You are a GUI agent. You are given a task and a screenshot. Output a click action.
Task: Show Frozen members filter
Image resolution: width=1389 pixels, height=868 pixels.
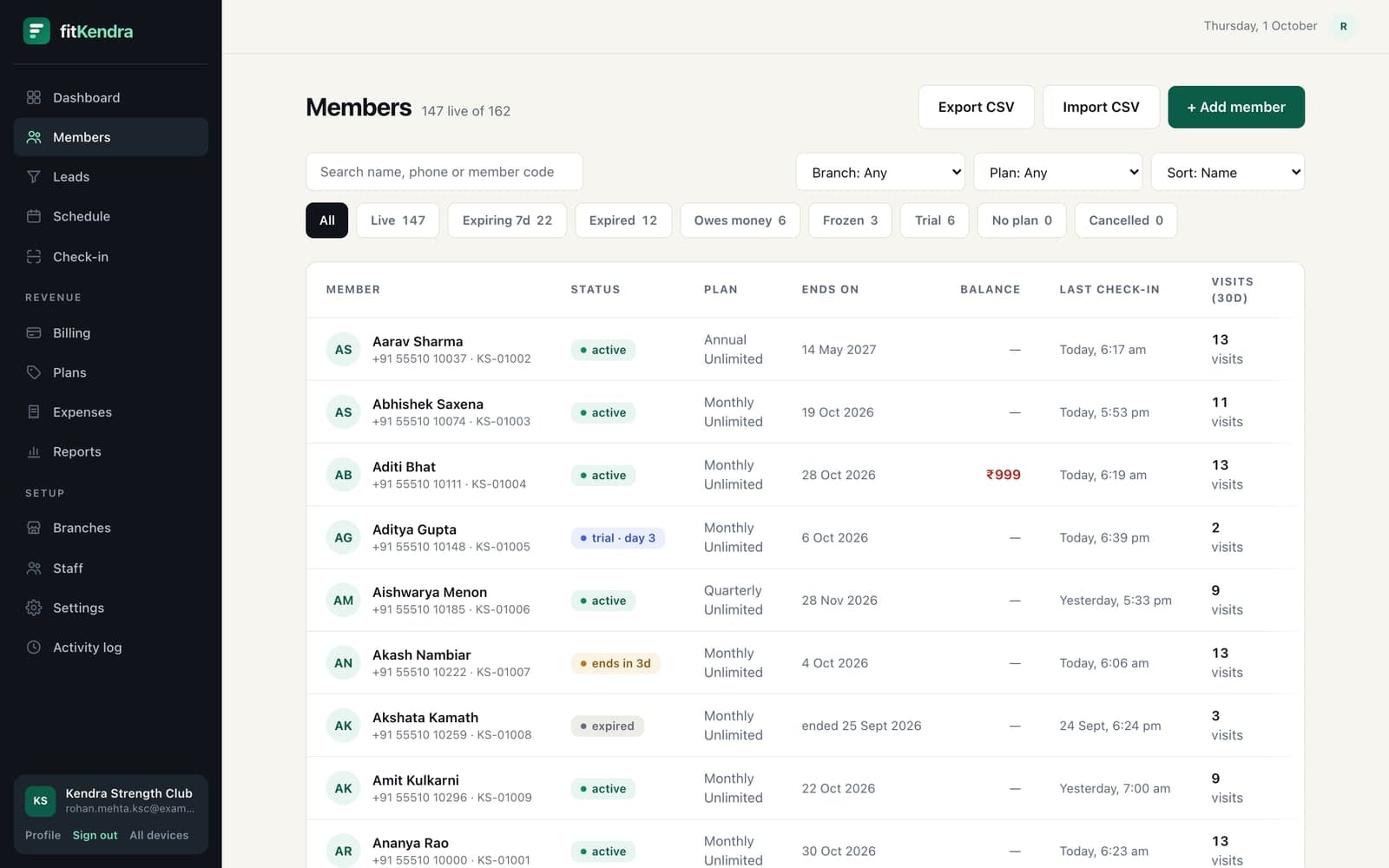[850, 220]
